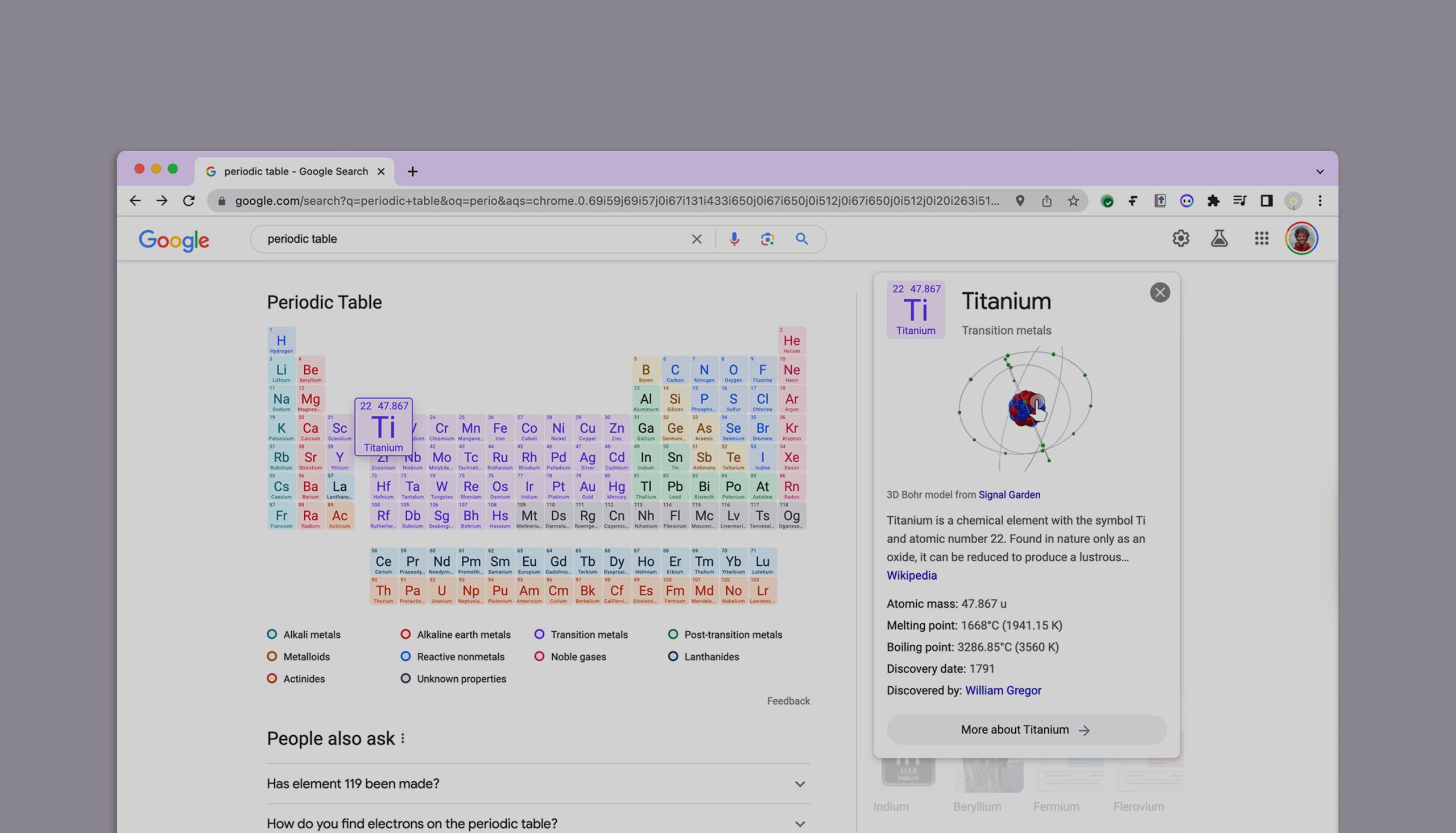The image size is (1456, 833).
Task: Close the Titanium info panel
Action: pyautogui.click(x=1160, y=293)
